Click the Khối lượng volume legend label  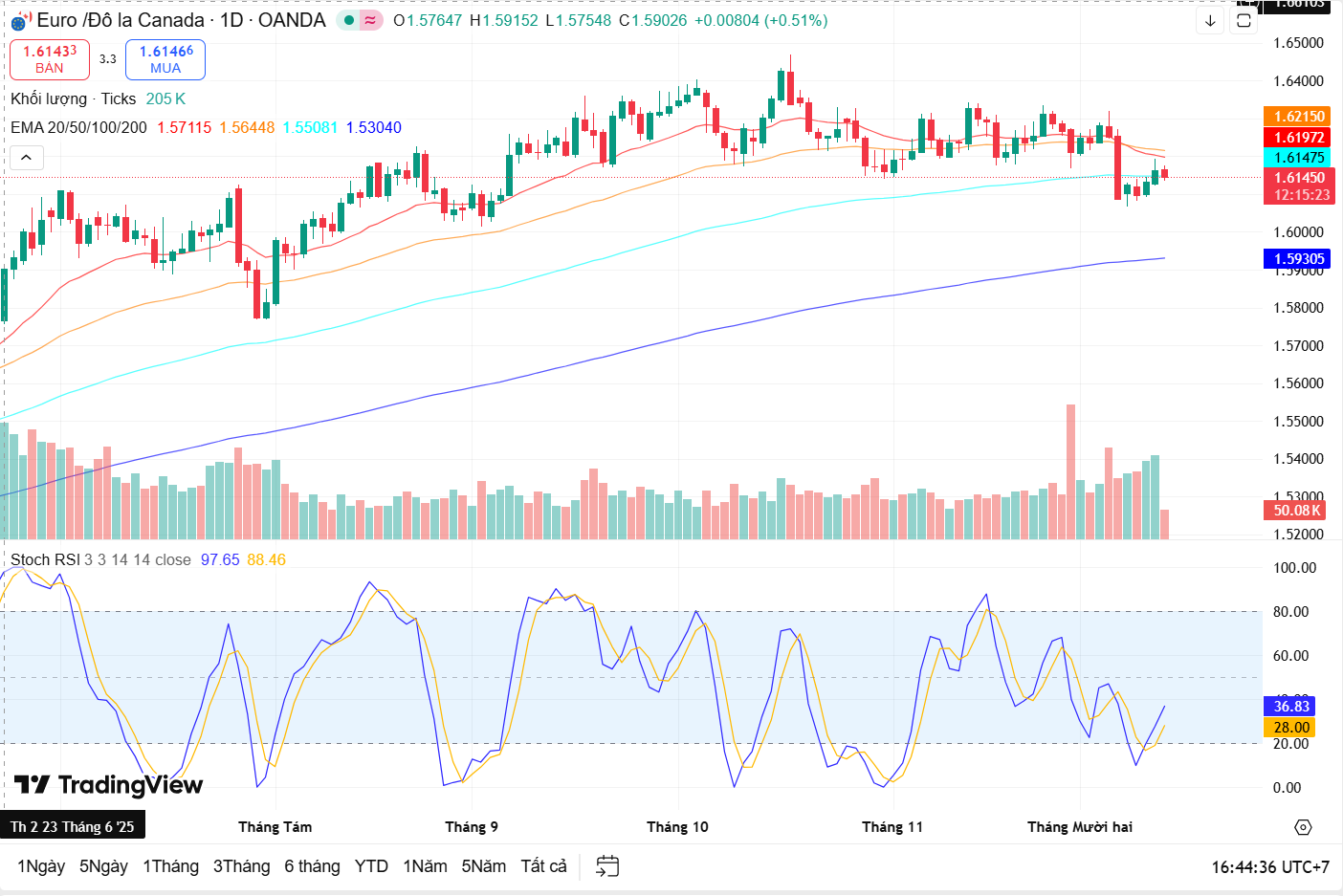(49, 98)
